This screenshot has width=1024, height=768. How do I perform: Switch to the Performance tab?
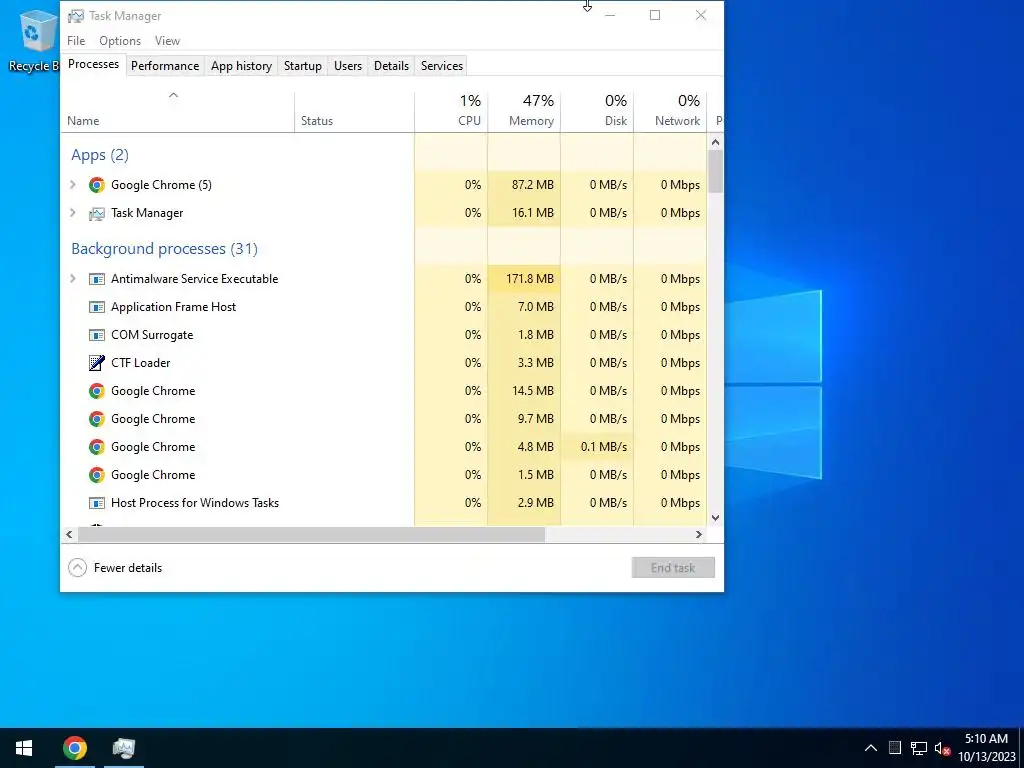pos(165,66)
